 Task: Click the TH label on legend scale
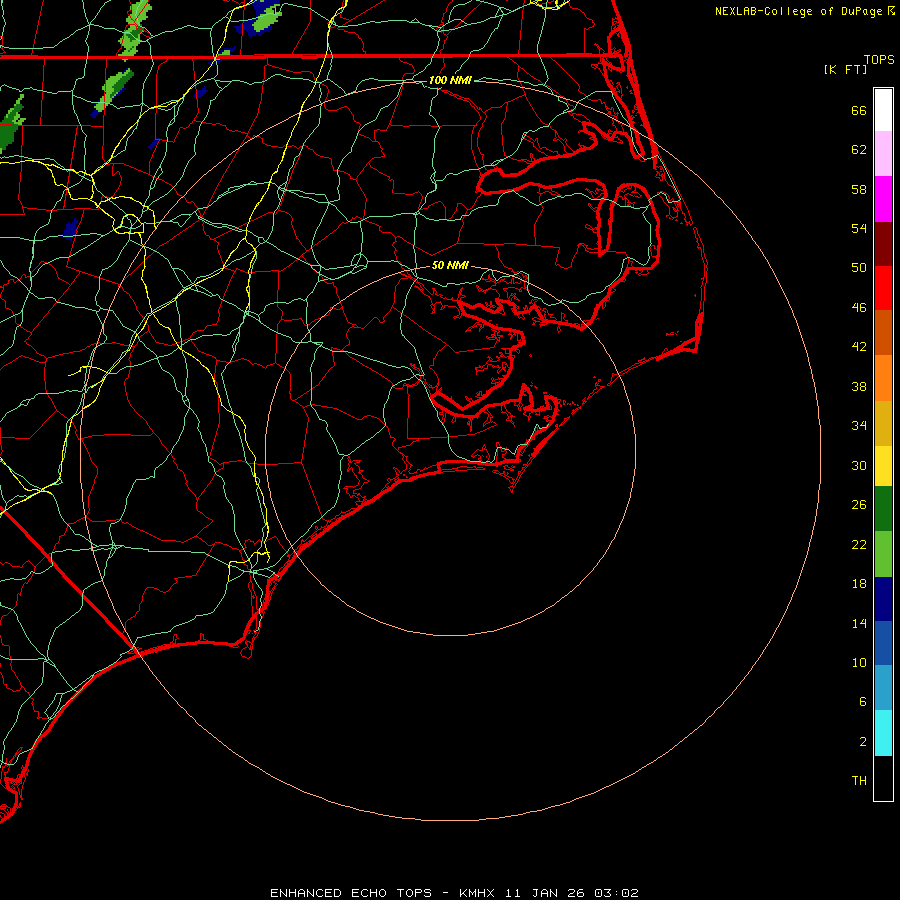click(x=858, y=780)
